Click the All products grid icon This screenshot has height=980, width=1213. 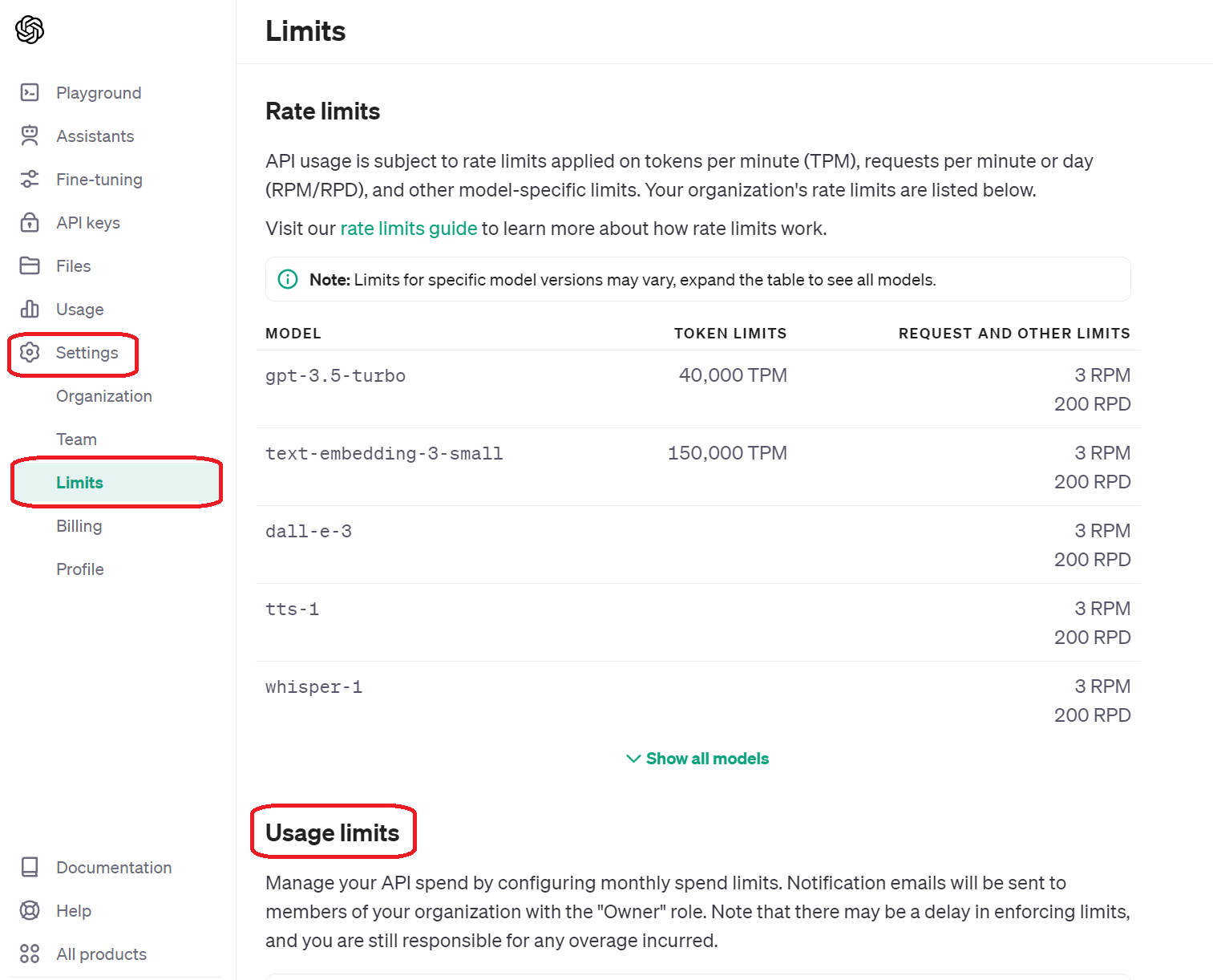point(30,954)
